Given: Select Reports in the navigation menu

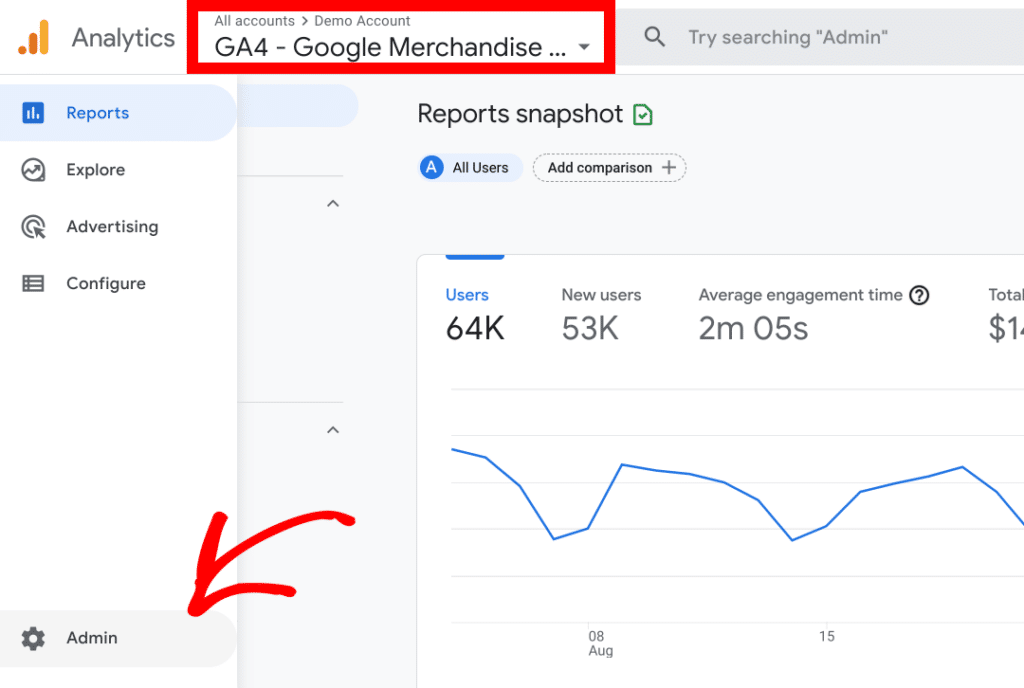Looking at the screenshot, I should click(x=97, y=112).
